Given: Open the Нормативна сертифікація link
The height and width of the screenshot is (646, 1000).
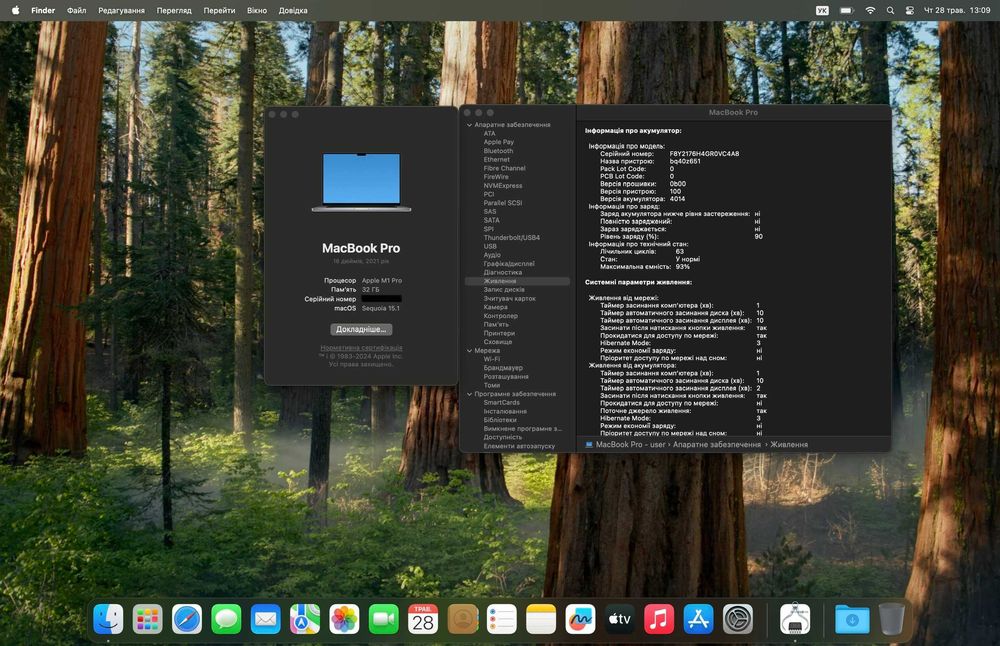Looking at the screenshot, I should tap(361, 348).
